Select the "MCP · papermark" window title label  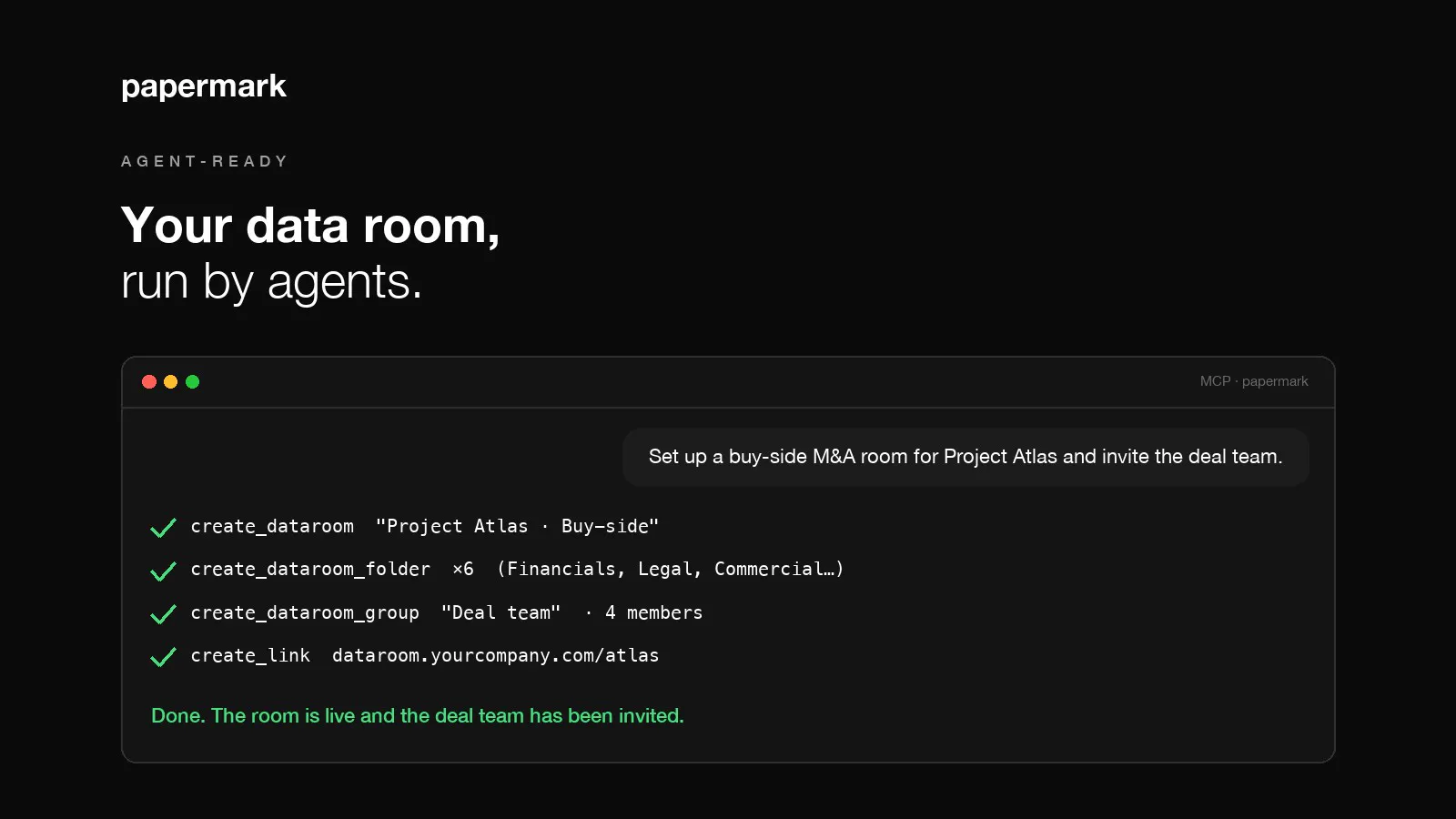pyautogui.click(x=1254, y=381)
